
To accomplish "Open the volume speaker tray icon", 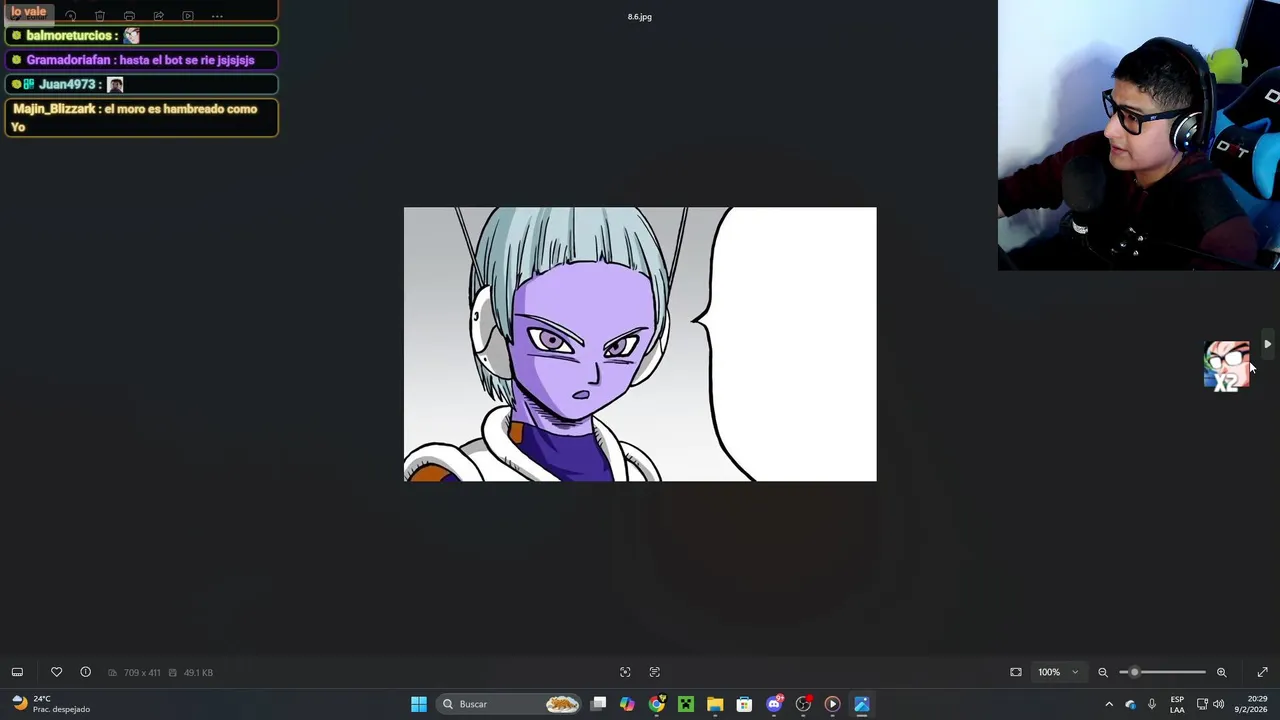I will [x=1218, y=704].
